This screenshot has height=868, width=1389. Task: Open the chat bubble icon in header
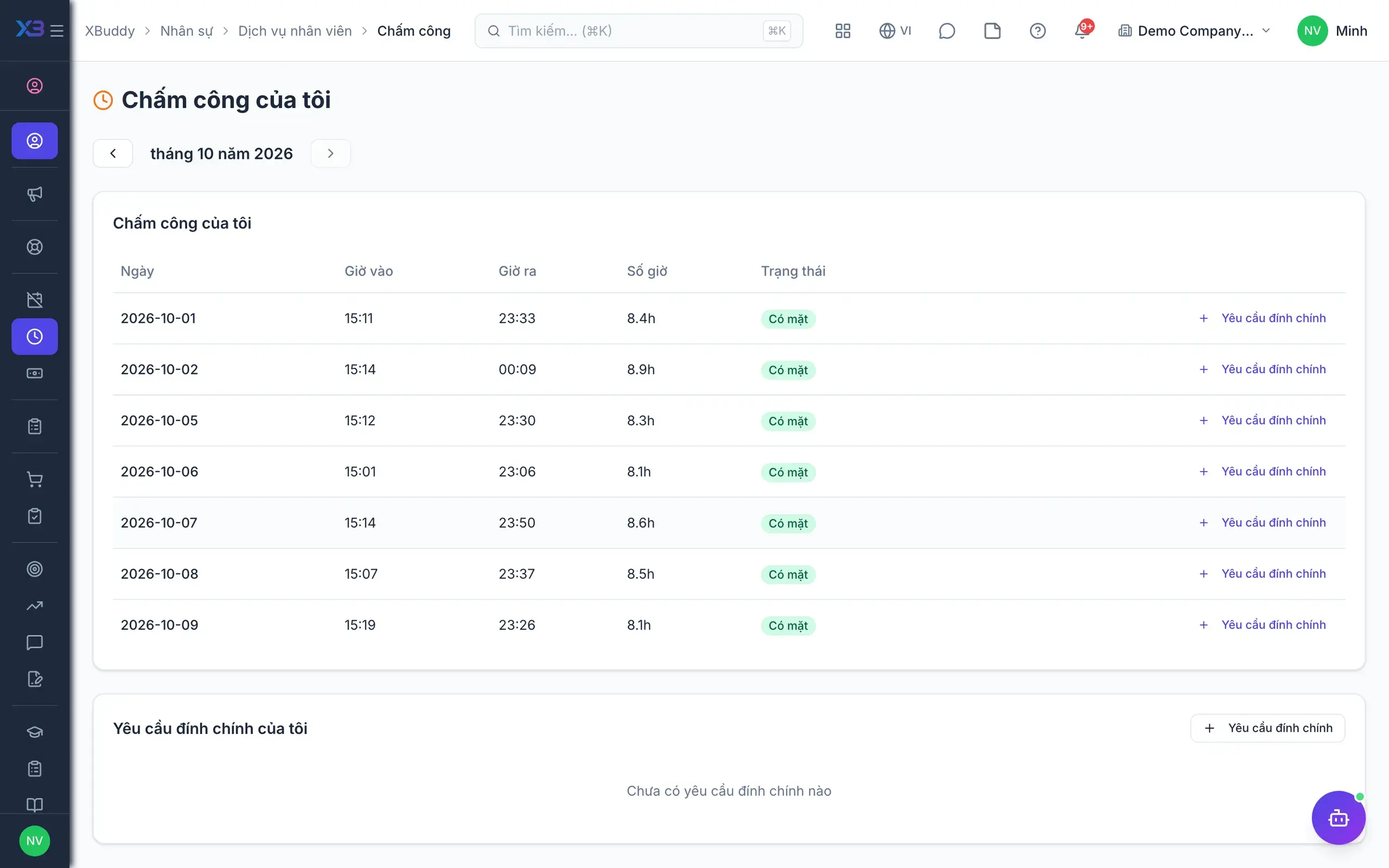pyautogui.click(x=946, y=31)
